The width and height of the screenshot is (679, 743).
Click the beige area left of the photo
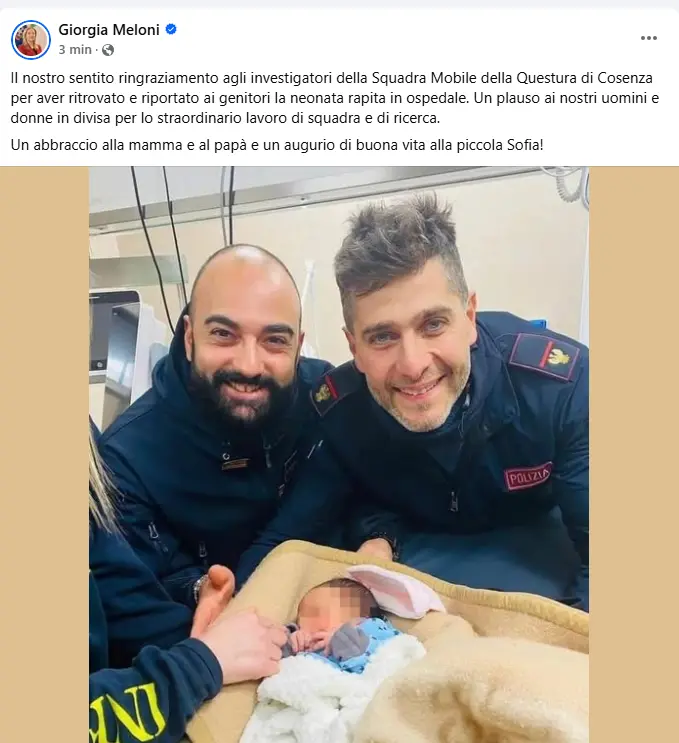(x=45, y=454)
